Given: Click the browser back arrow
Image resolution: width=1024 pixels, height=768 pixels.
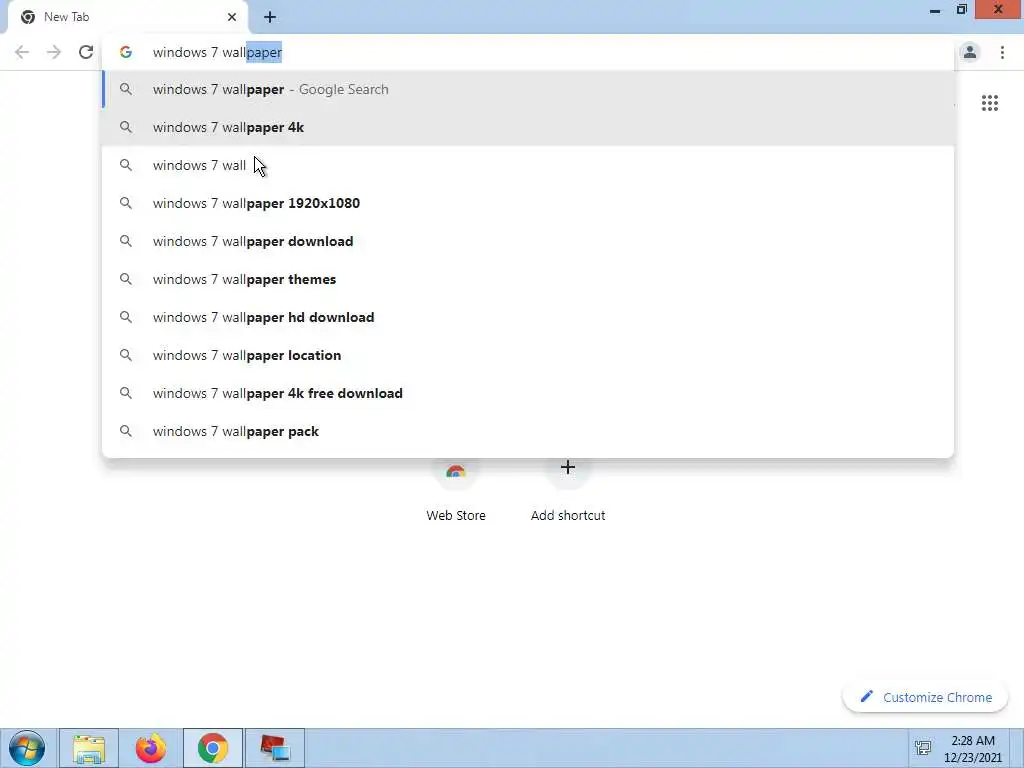Looking at the screenshot, I should point(22,52).
